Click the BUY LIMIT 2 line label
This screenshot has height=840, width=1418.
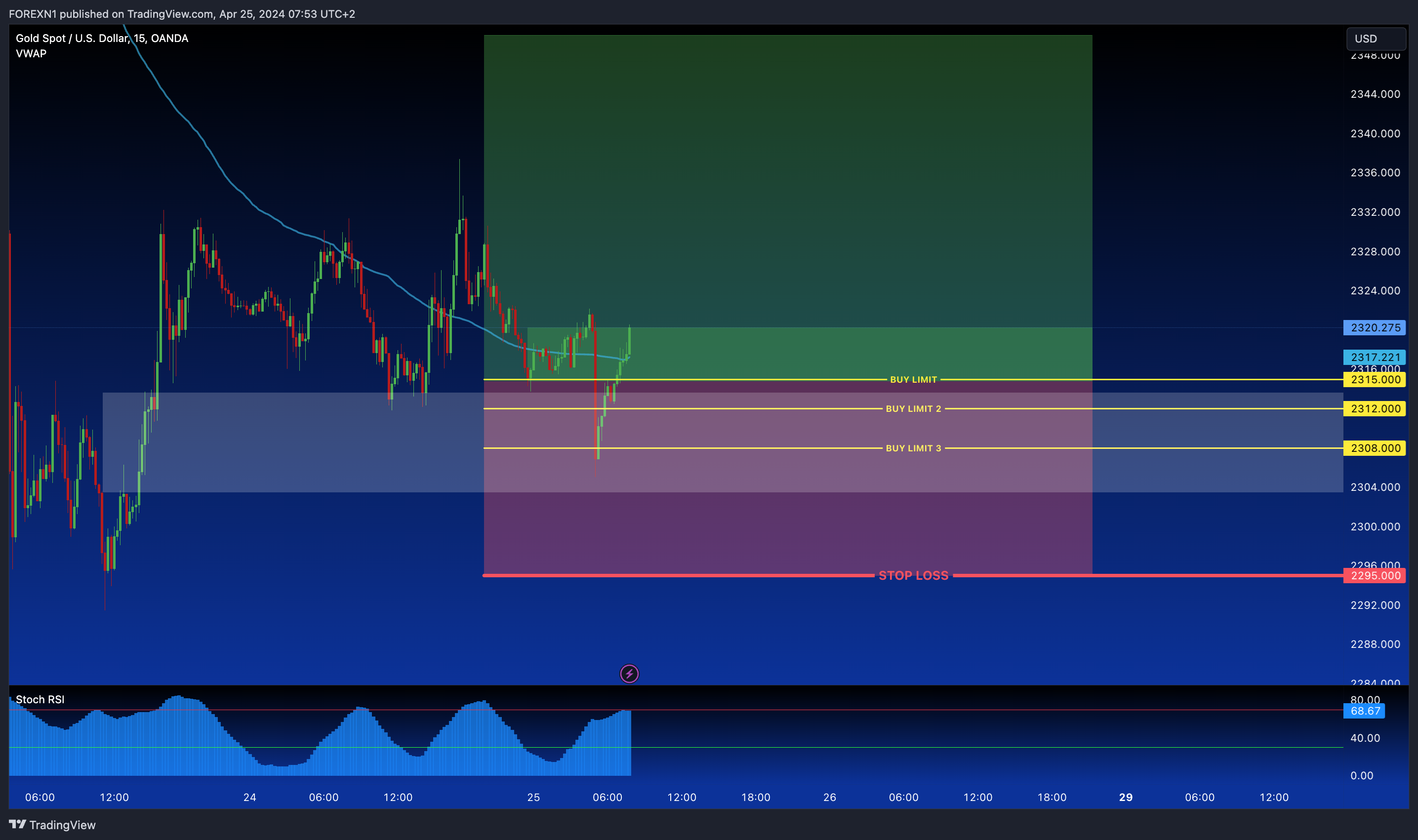click(913, 409)
